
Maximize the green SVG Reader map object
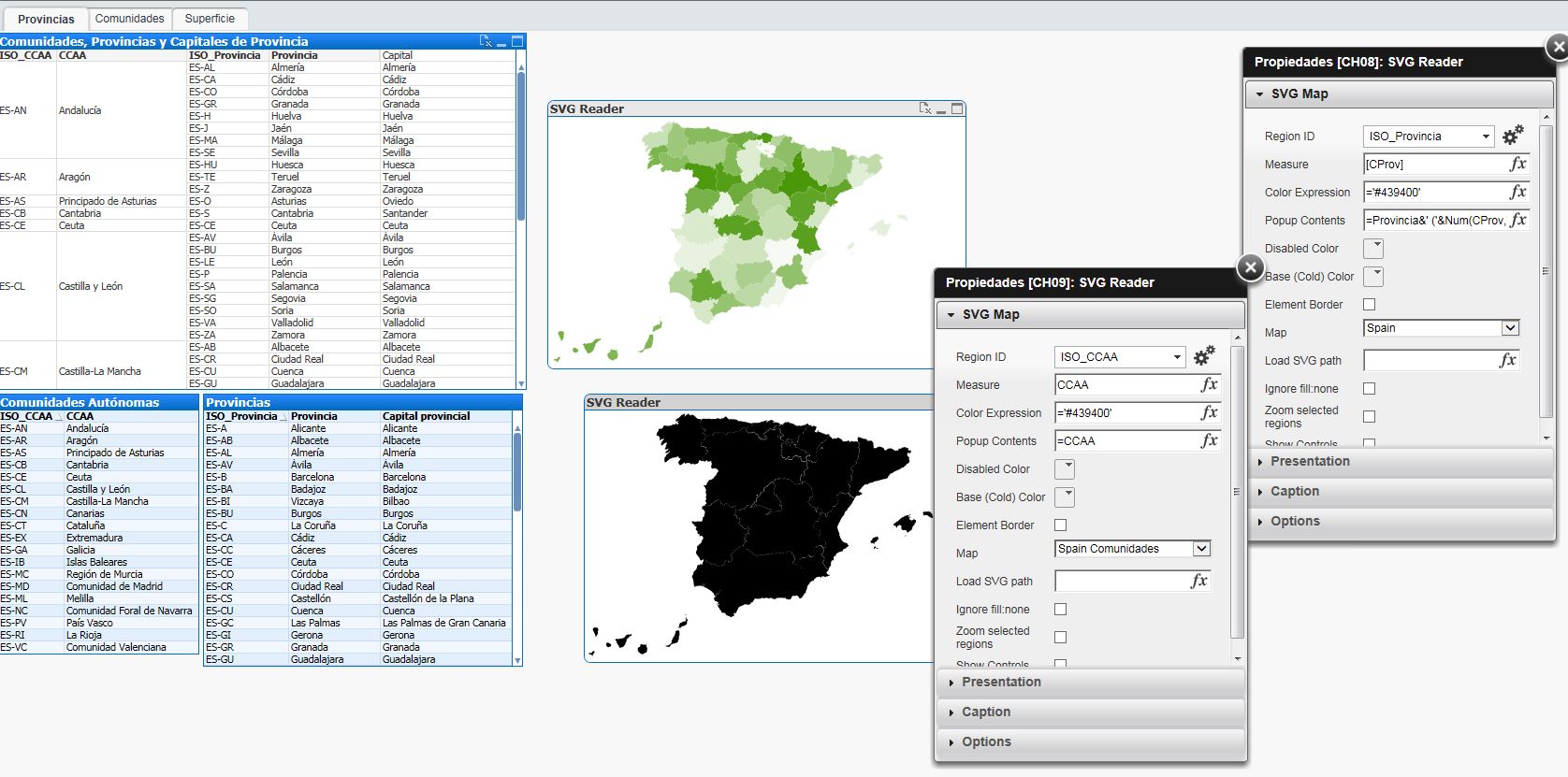(x=957, y=108)
